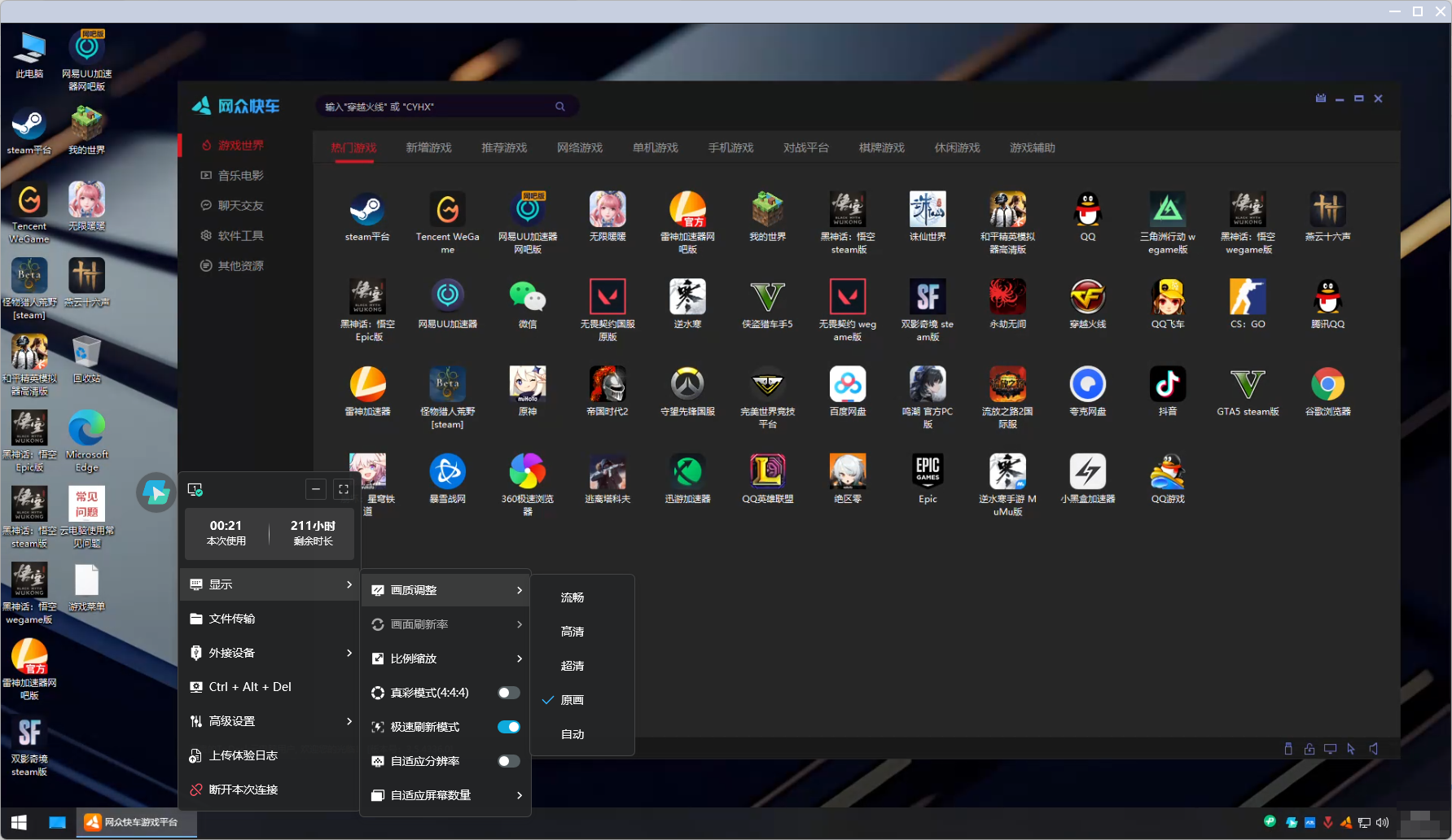
Task: Open 我的世界 in the hot games grid
Action: tap(767, 217)
